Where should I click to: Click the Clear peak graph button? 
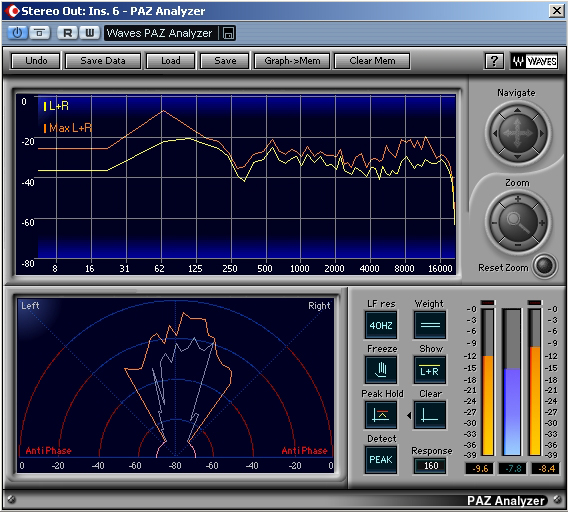coord(430,415)
